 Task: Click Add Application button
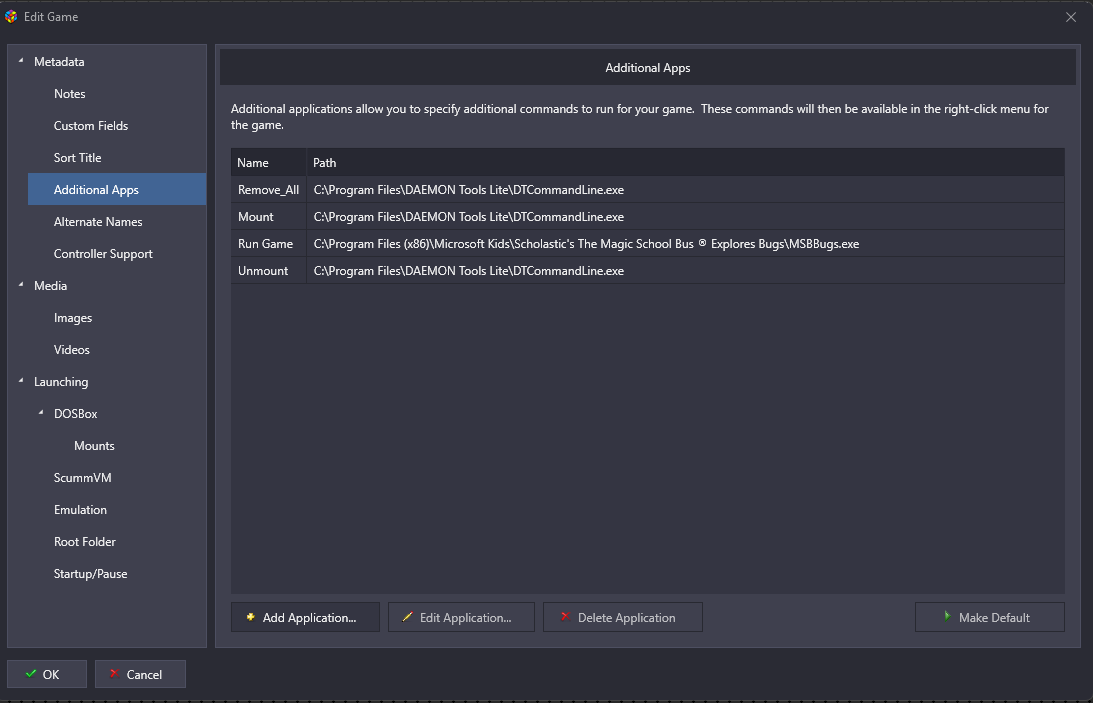click(305, 617)
